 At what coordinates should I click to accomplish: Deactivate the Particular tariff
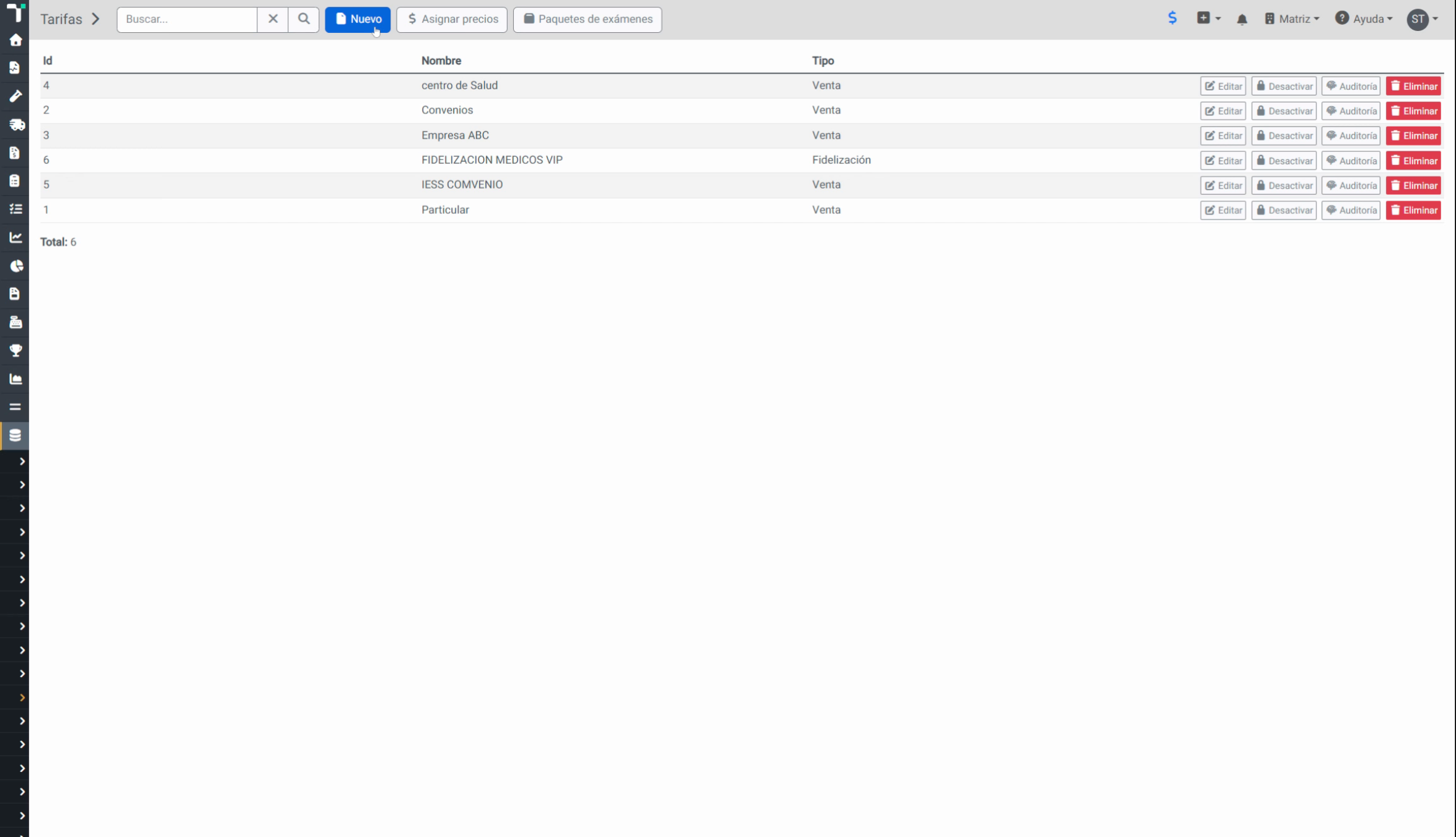(x=1284, y=210)
